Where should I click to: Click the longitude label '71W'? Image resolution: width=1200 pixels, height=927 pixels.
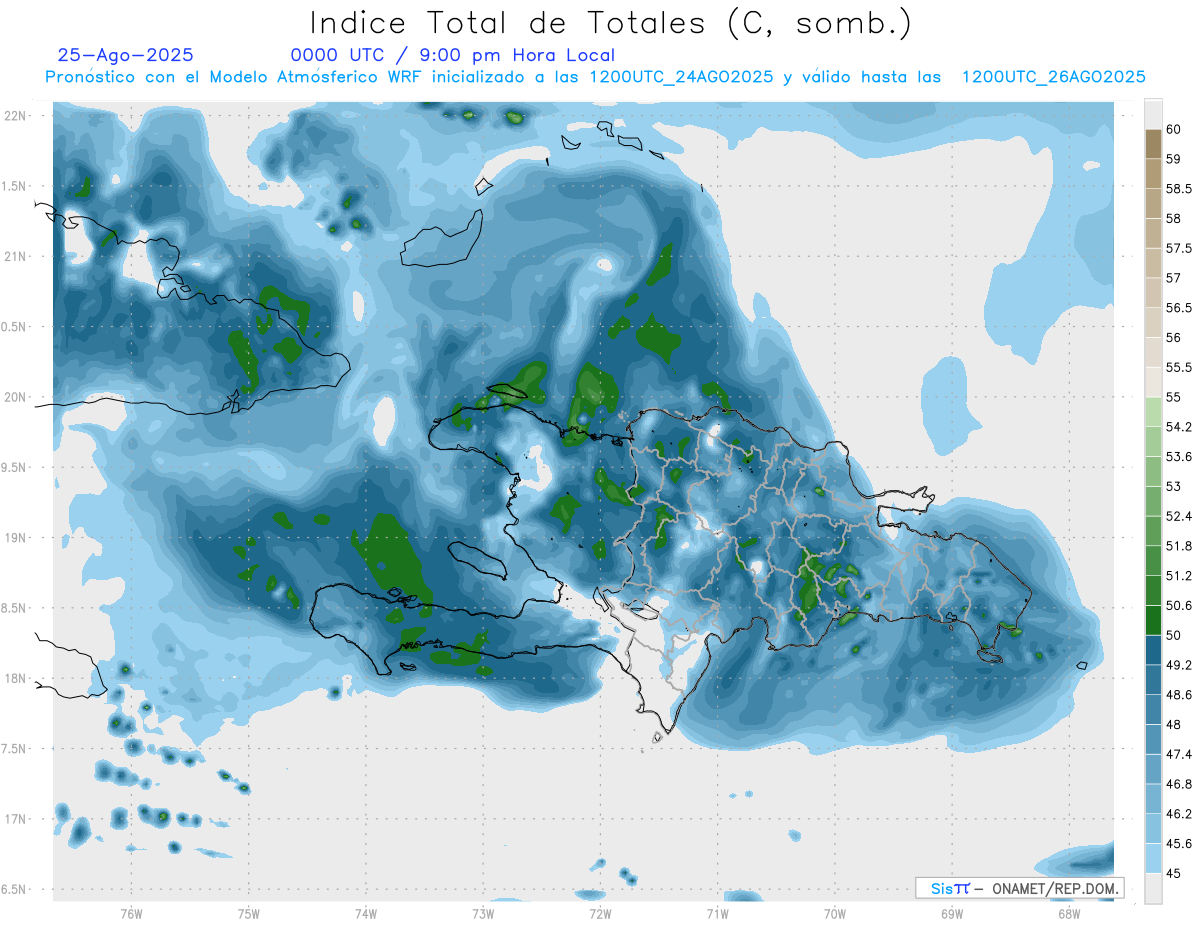[717, 914]
